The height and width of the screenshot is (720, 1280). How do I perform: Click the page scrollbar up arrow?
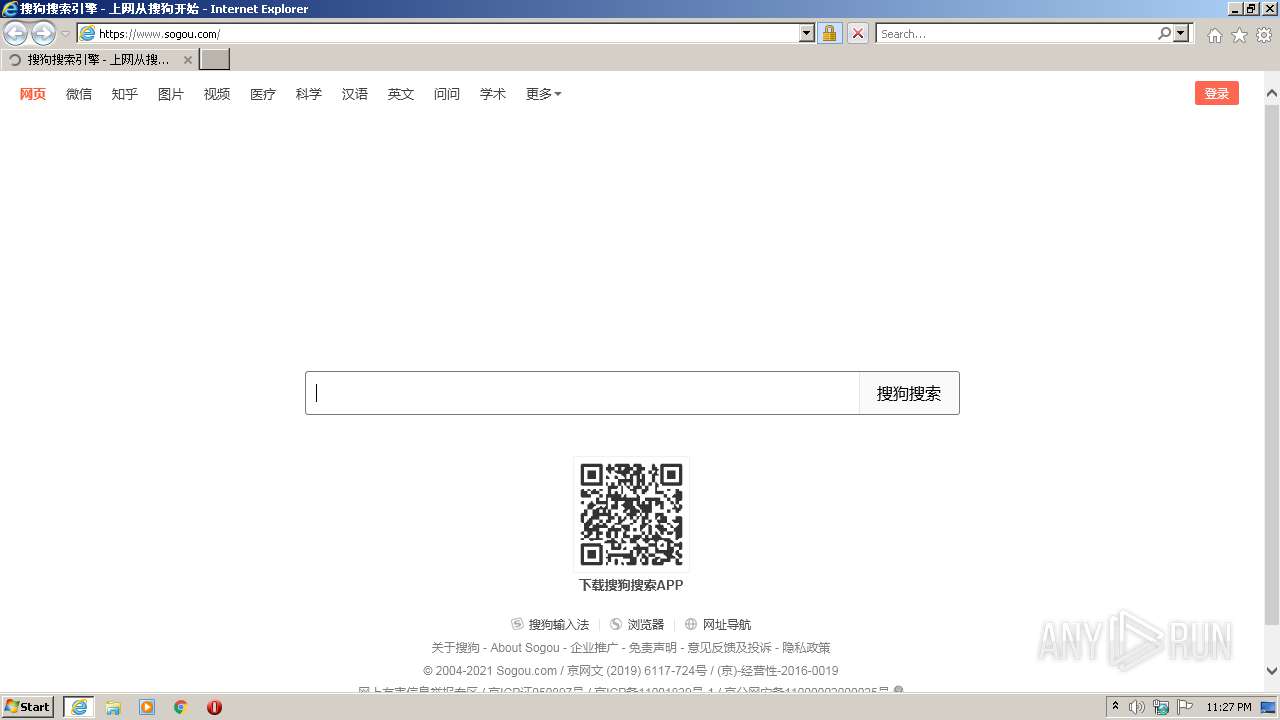coord(1272,95)
